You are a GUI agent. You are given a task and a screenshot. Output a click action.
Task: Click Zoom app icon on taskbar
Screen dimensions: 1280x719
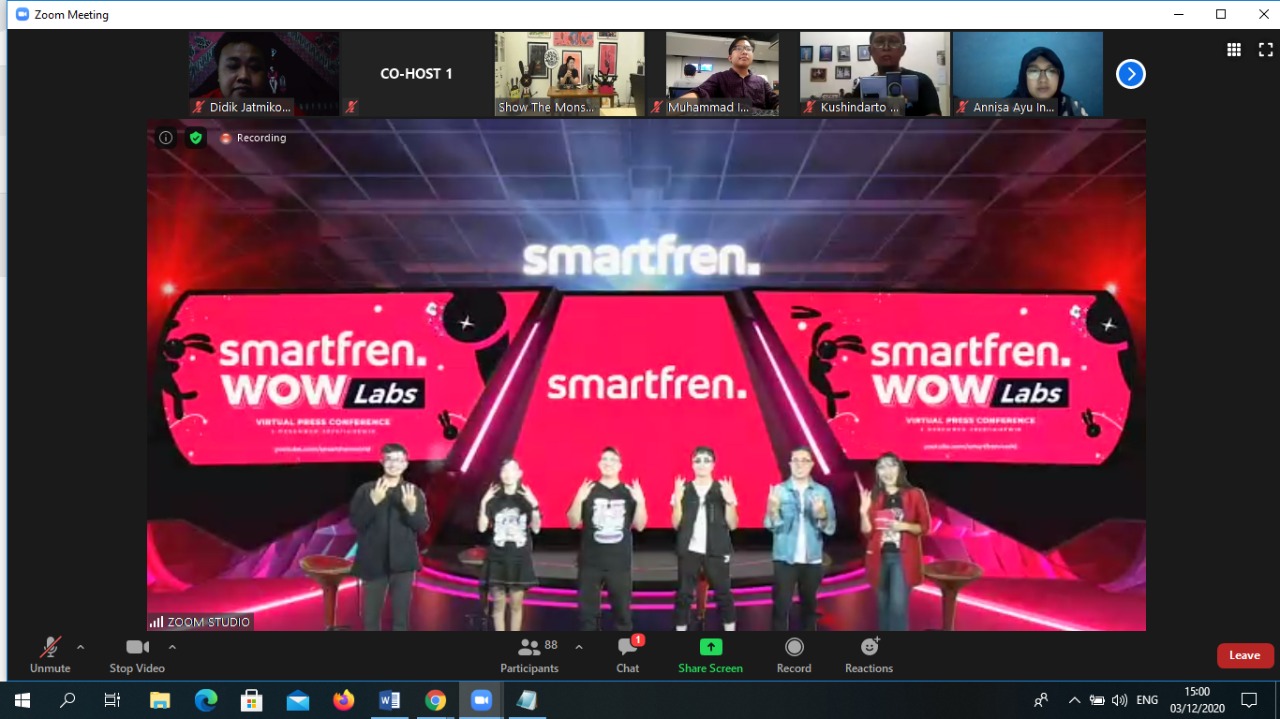click(482, 700)
